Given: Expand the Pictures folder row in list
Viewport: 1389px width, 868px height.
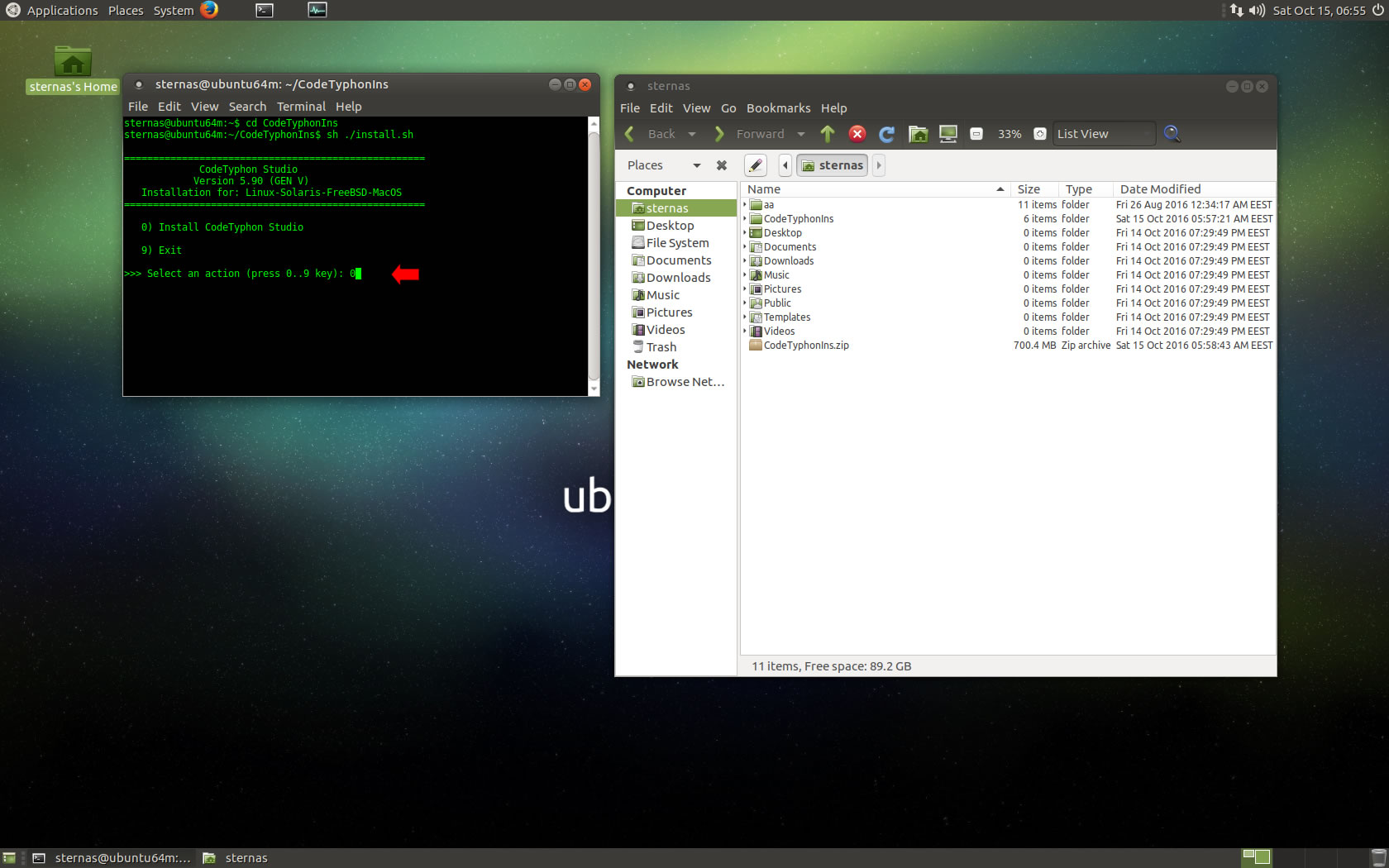Looking at the screenshot, I should tap(745, 289).
